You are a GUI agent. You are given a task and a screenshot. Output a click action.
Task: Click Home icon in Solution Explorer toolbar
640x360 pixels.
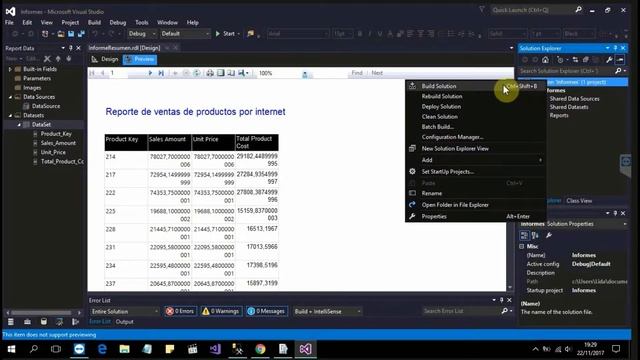(x=545, y=60)
